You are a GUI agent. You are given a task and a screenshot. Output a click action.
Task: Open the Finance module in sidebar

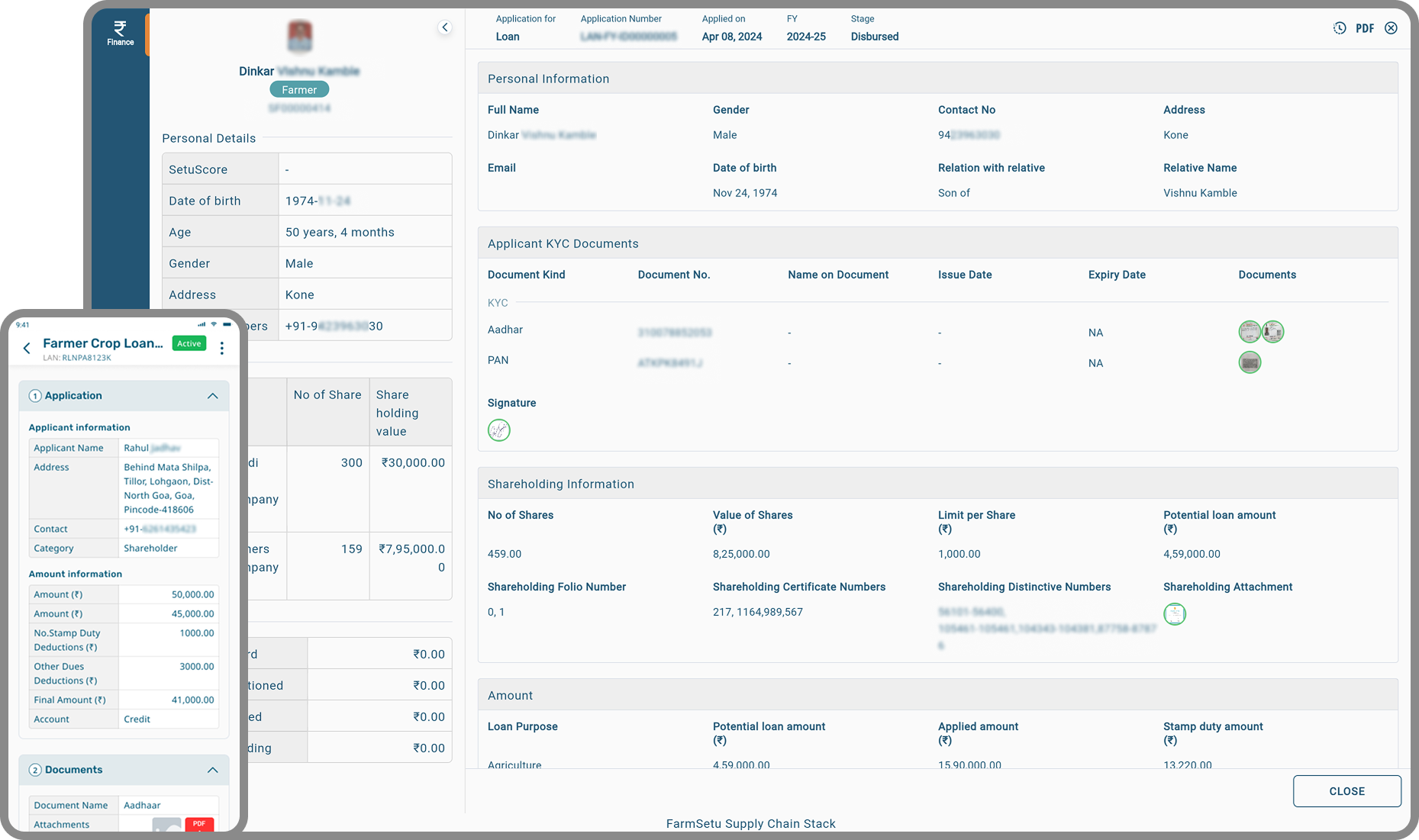120,33
